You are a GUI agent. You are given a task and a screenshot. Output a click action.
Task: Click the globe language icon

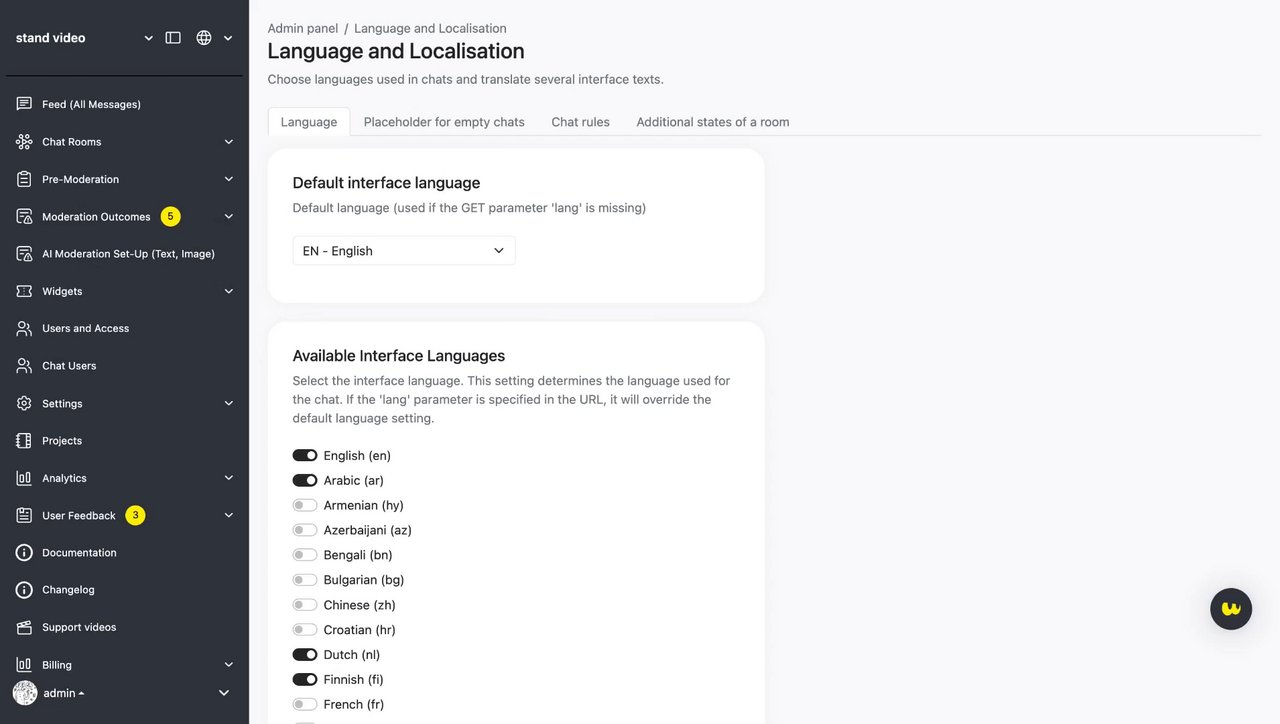pos(204,38)
